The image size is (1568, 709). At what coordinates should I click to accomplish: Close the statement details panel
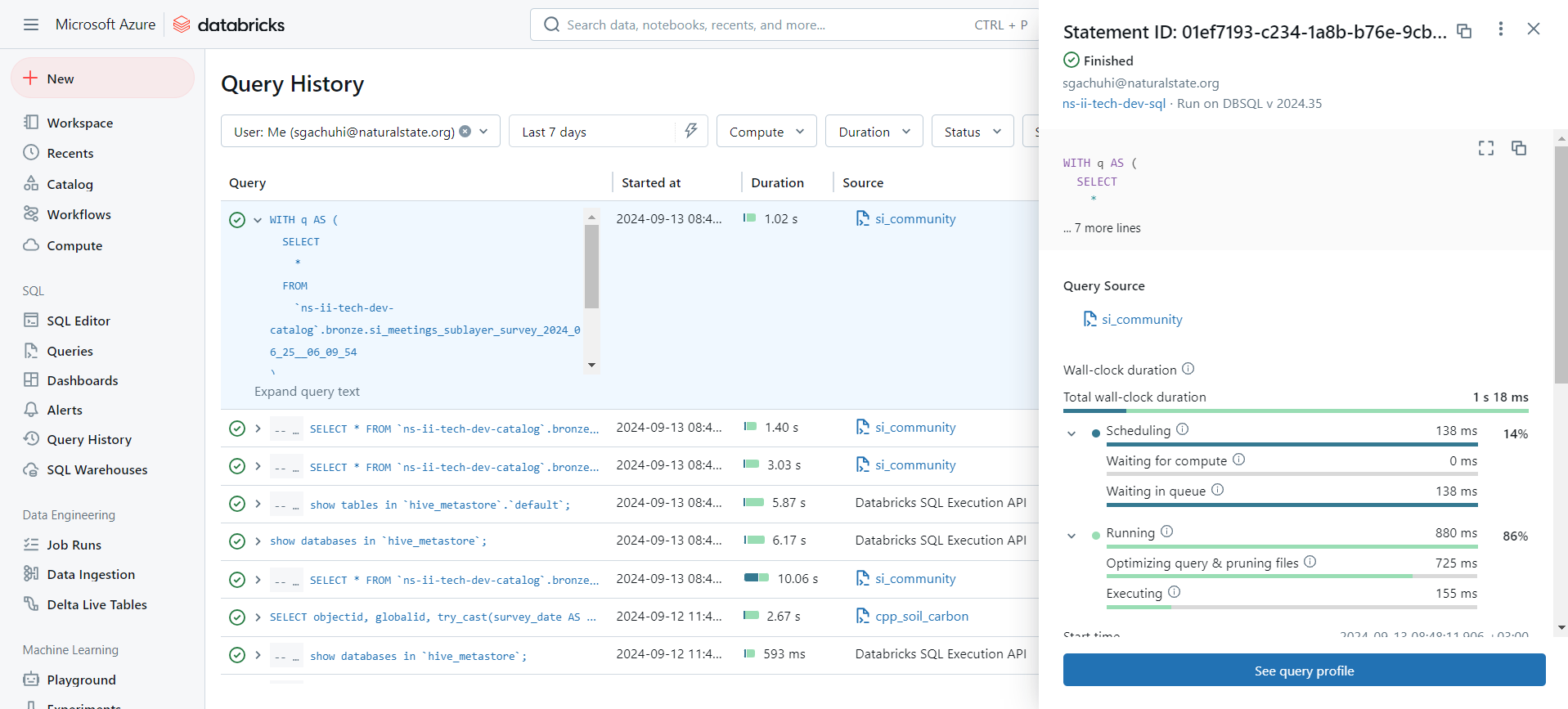click(1534, 29)
